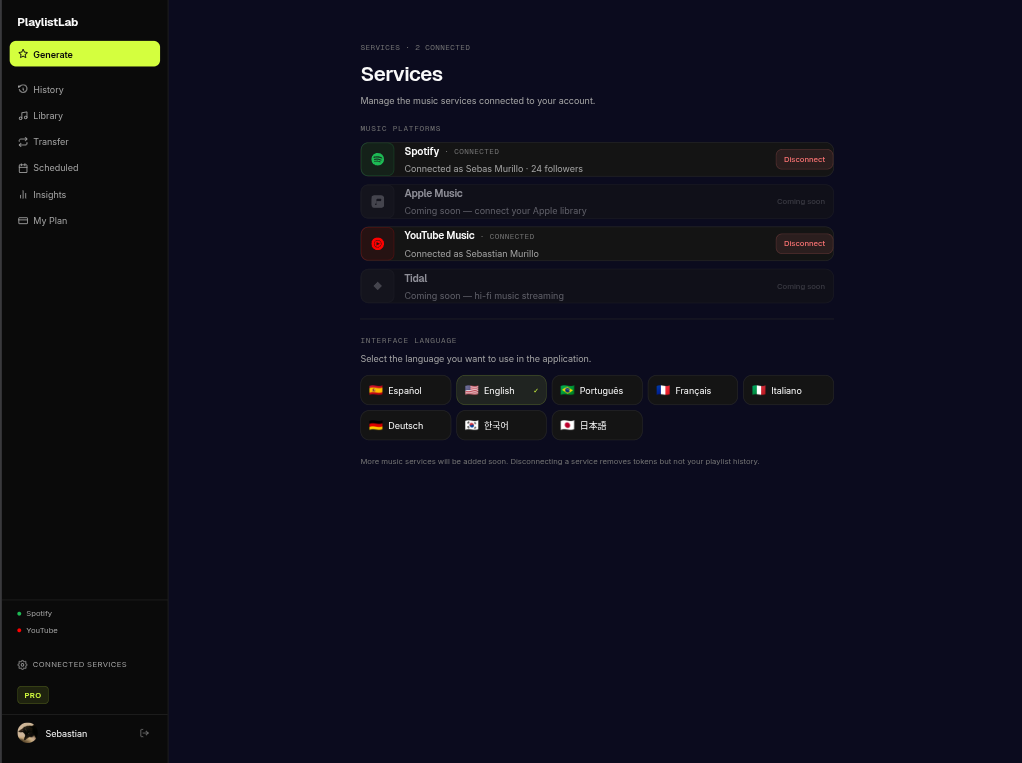Screen dimensions: 1022x763
Task: Open the Transfer section
Action: [x=85, y=141]
